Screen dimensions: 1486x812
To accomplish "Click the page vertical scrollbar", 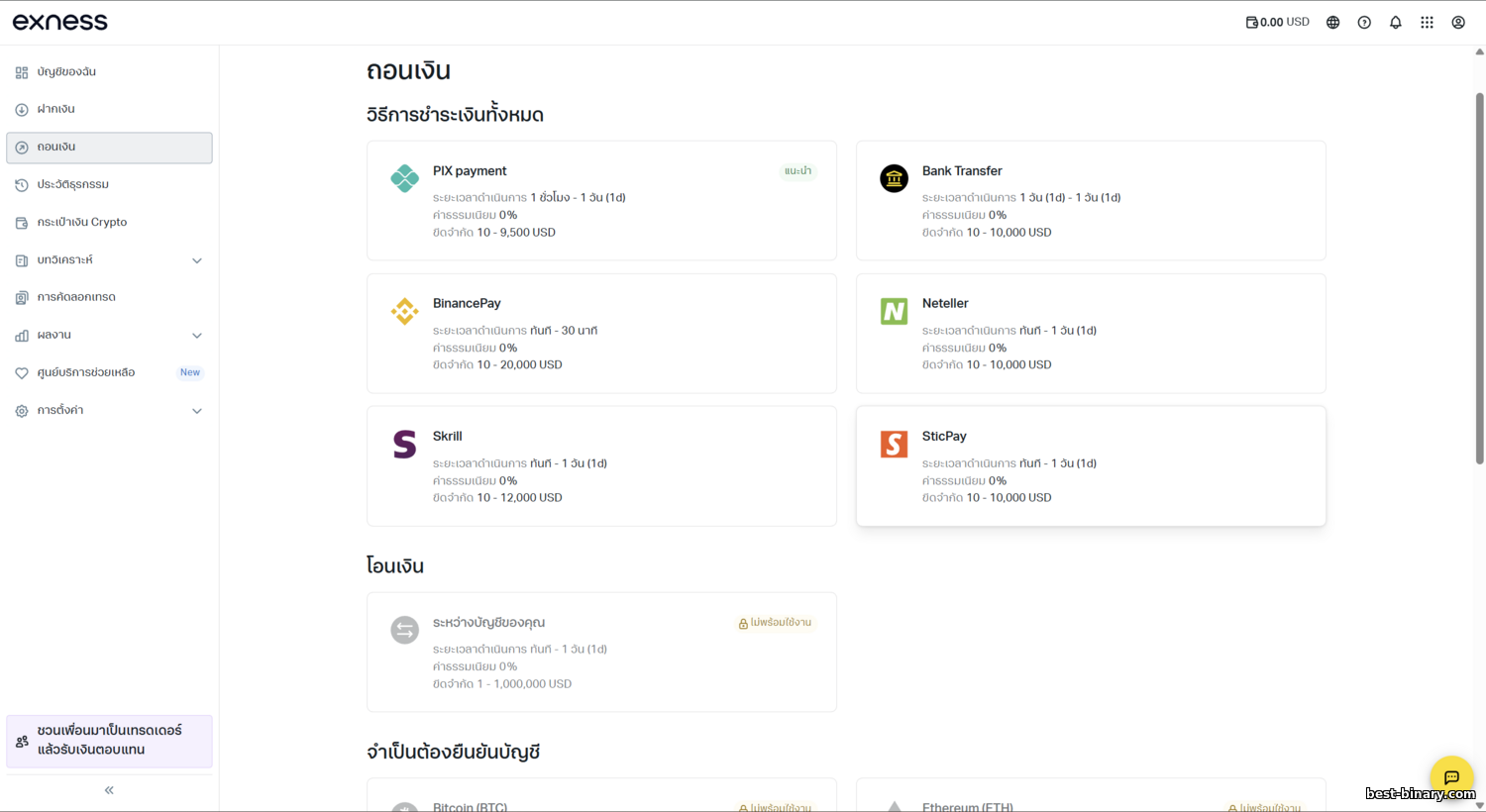I will (x=1479, y=277).
